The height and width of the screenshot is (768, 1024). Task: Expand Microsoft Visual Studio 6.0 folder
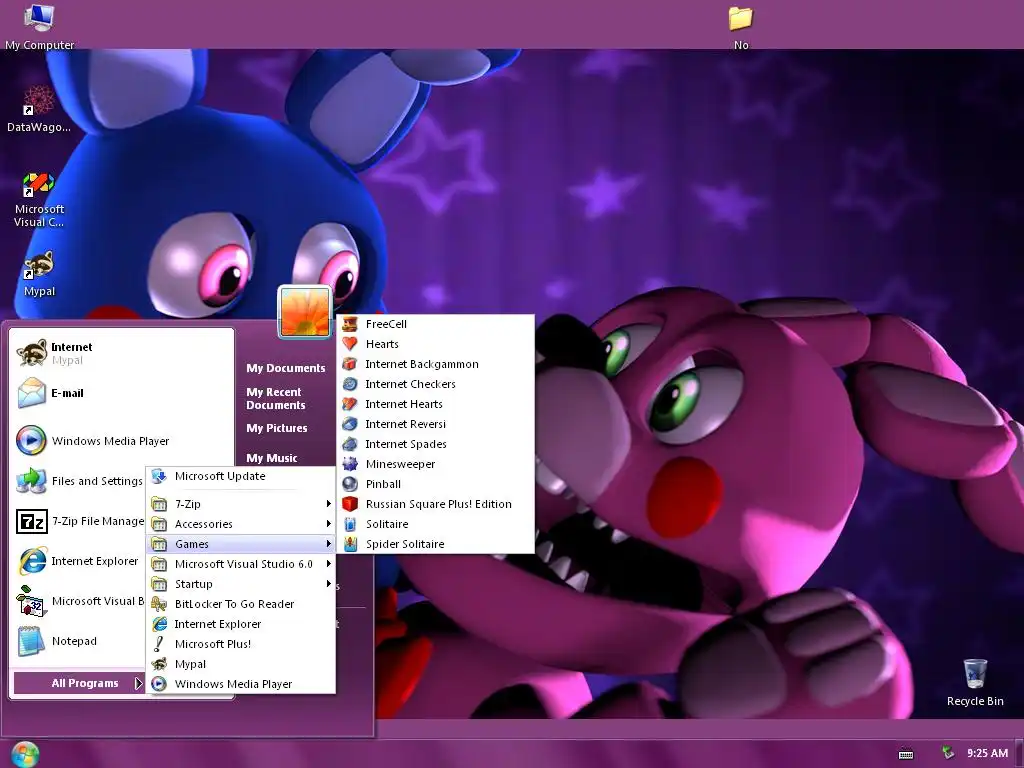pyautogui.click(x=241, y=564)
